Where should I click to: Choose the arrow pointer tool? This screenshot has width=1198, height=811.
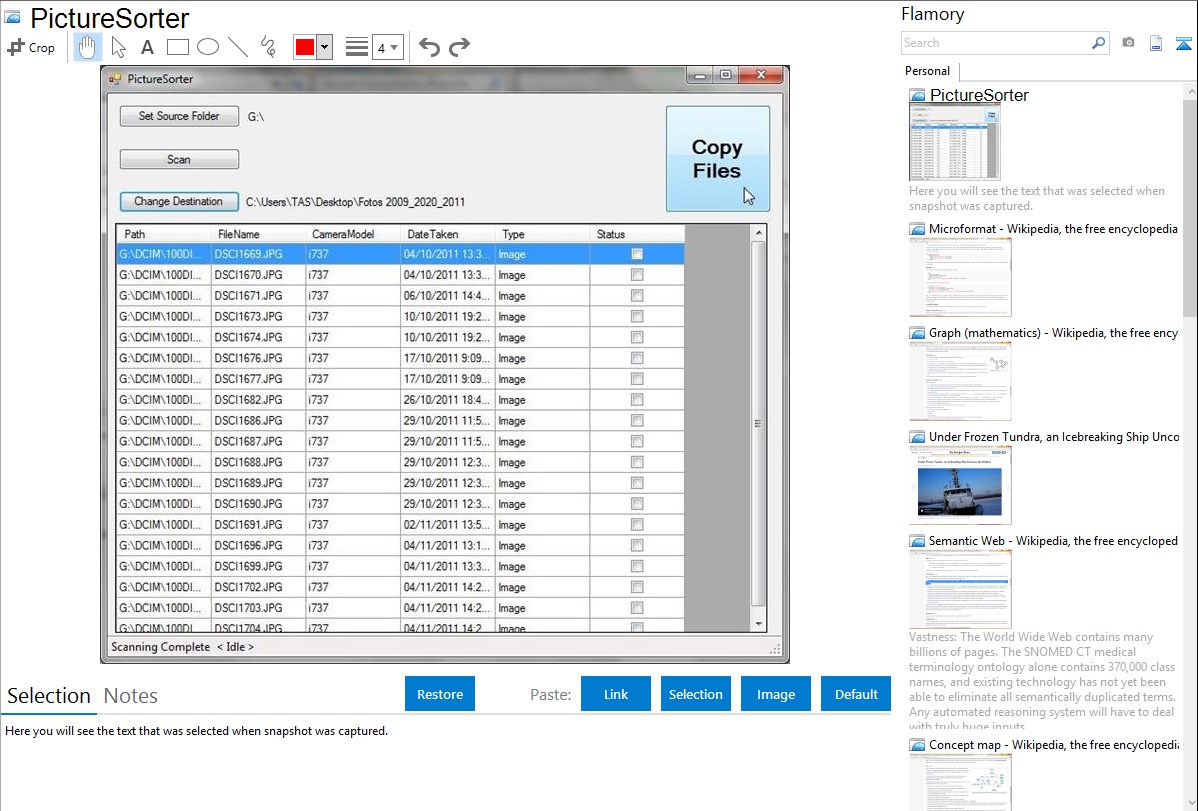(118, 47)
